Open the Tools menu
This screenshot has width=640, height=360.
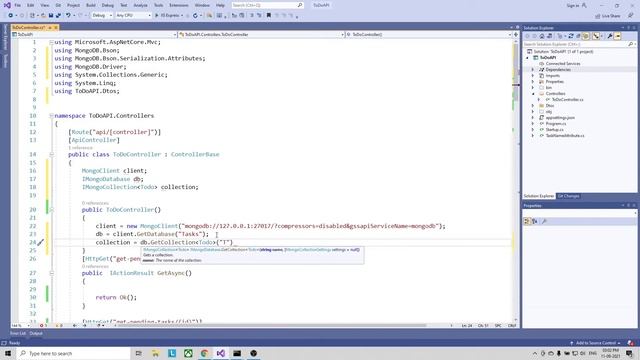(x=158, y=5)
